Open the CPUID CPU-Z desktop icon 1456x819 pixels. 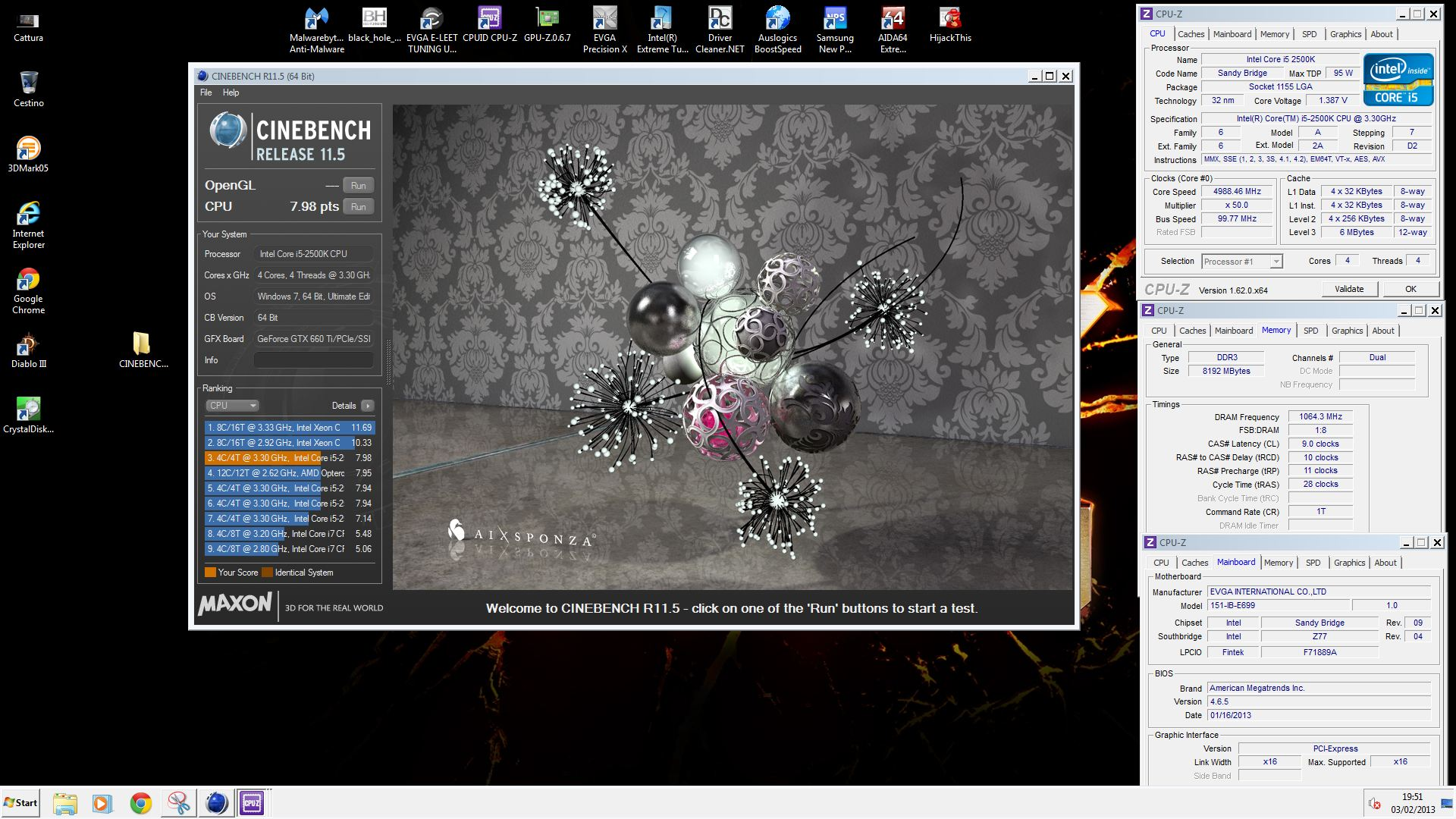[x=490, y=26]
